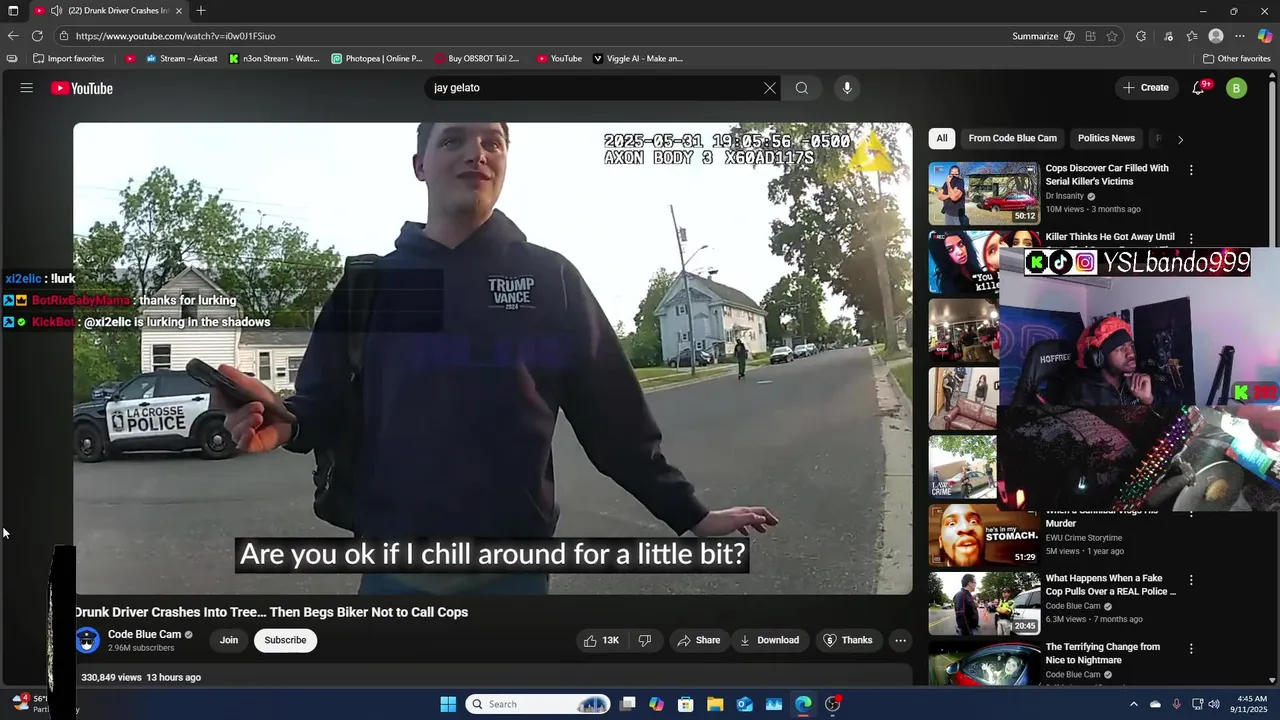Viewport: 1280px width, 720px height.
Task: Open the account avatar 'B' menu
Action: click(x=1237, y=88)
